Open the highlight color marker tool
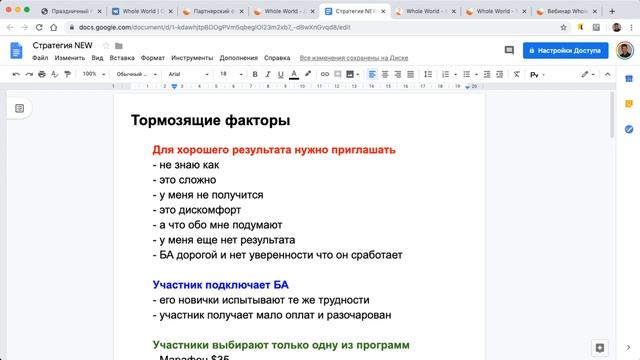 tap(308, 74)
